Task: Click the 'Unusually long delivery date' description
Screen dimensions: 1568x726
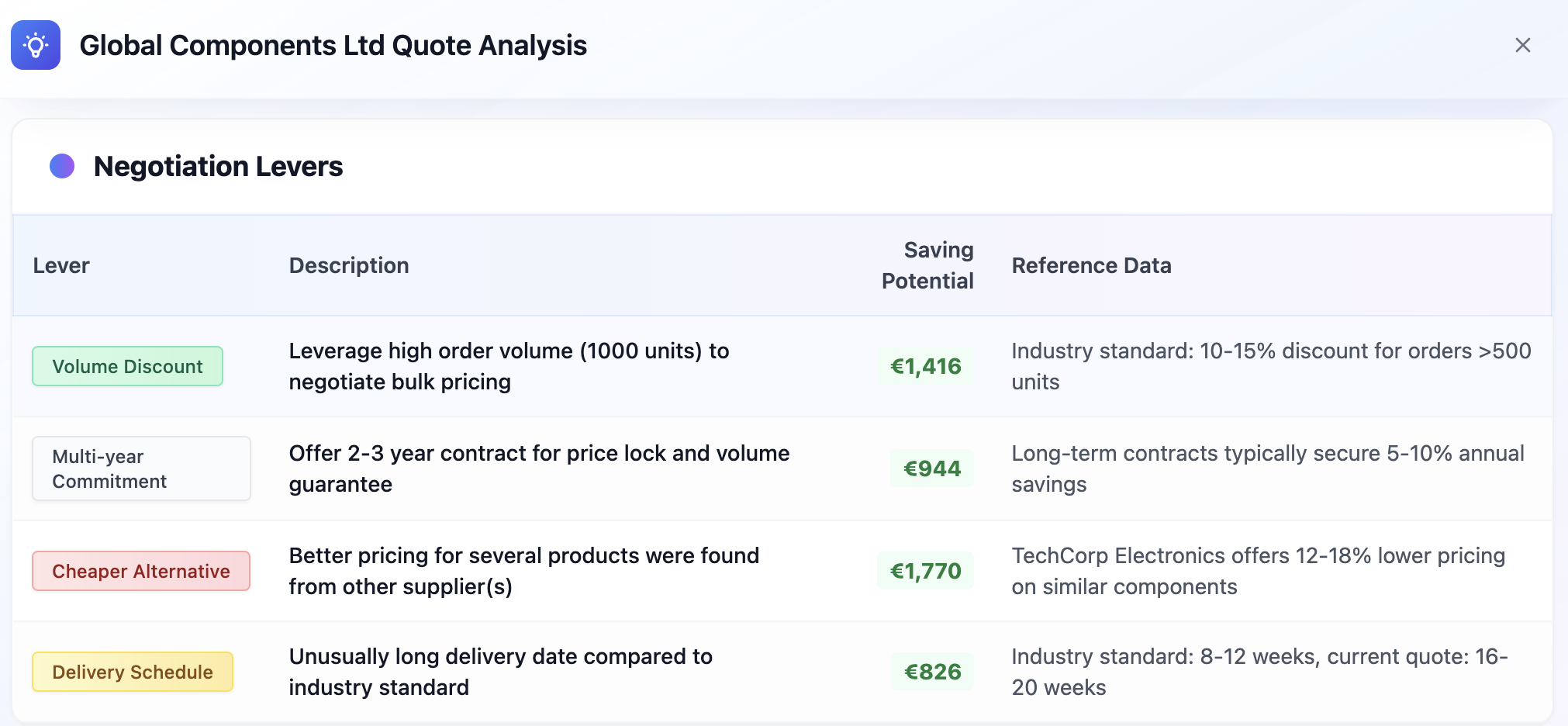Action: [x=501, y=672]
